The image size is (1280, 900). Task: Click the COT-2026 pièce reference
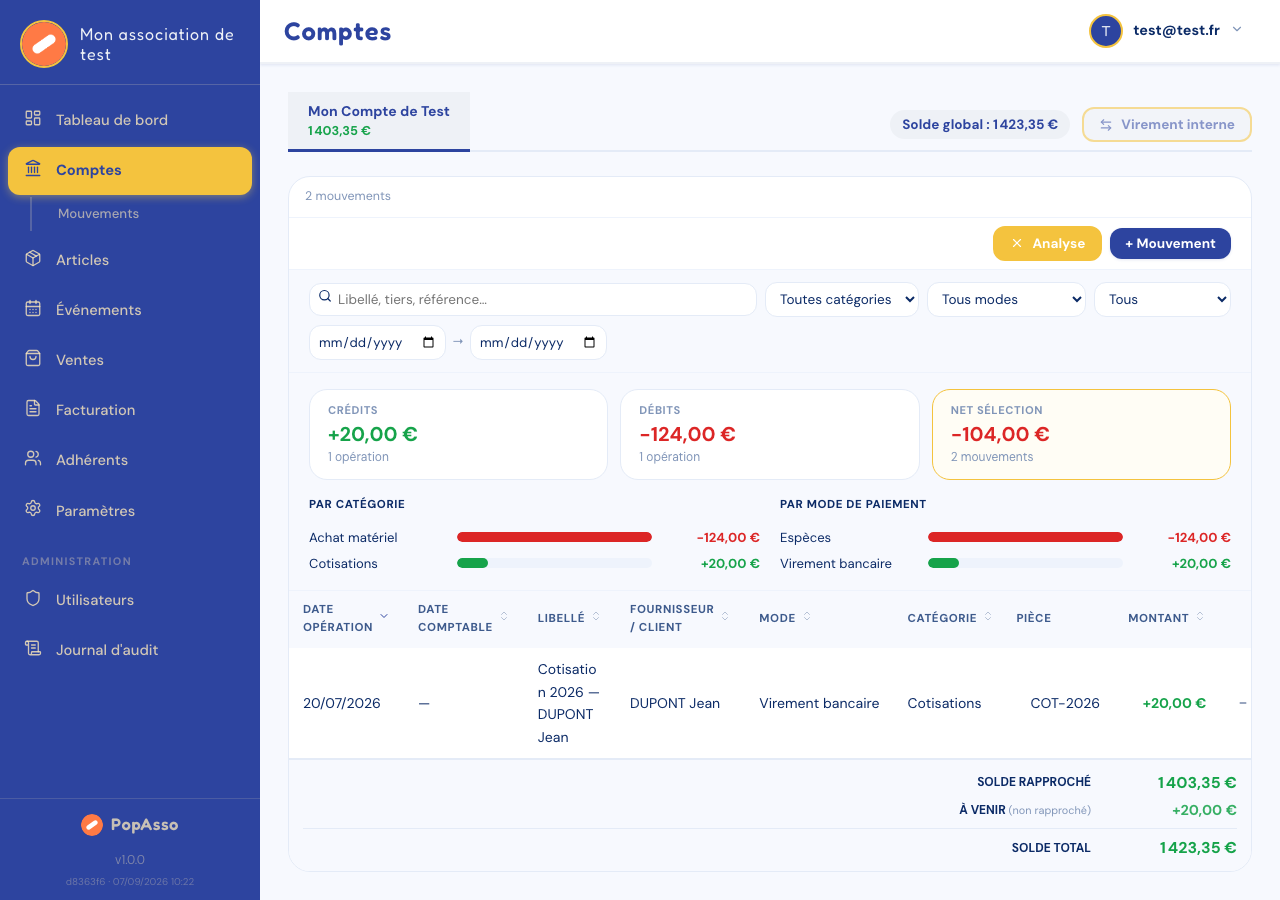coord(1065,703)
